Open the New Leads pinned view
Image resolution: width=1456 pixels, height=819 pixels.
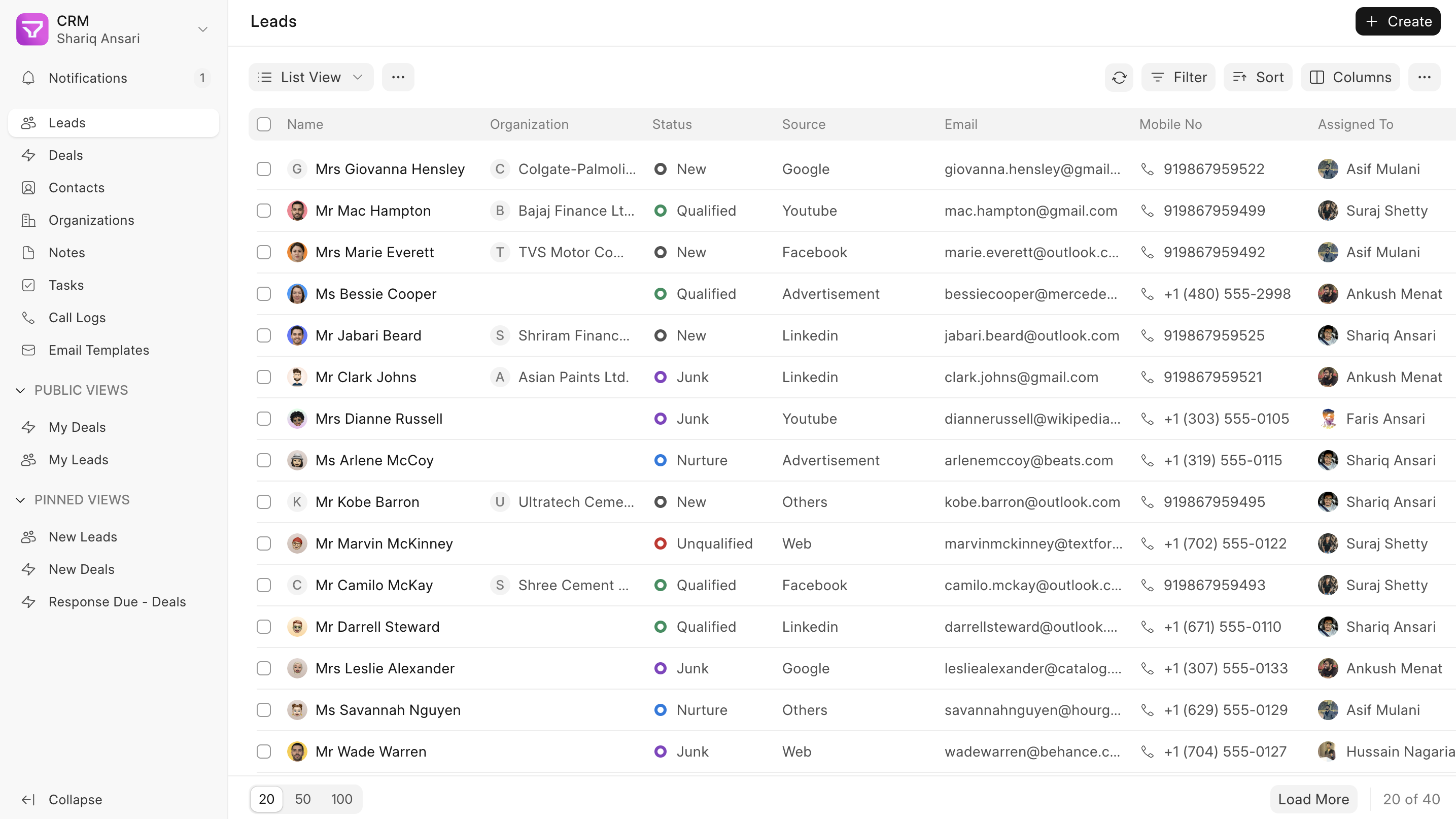pyautogui.click(x=83, y=537)
